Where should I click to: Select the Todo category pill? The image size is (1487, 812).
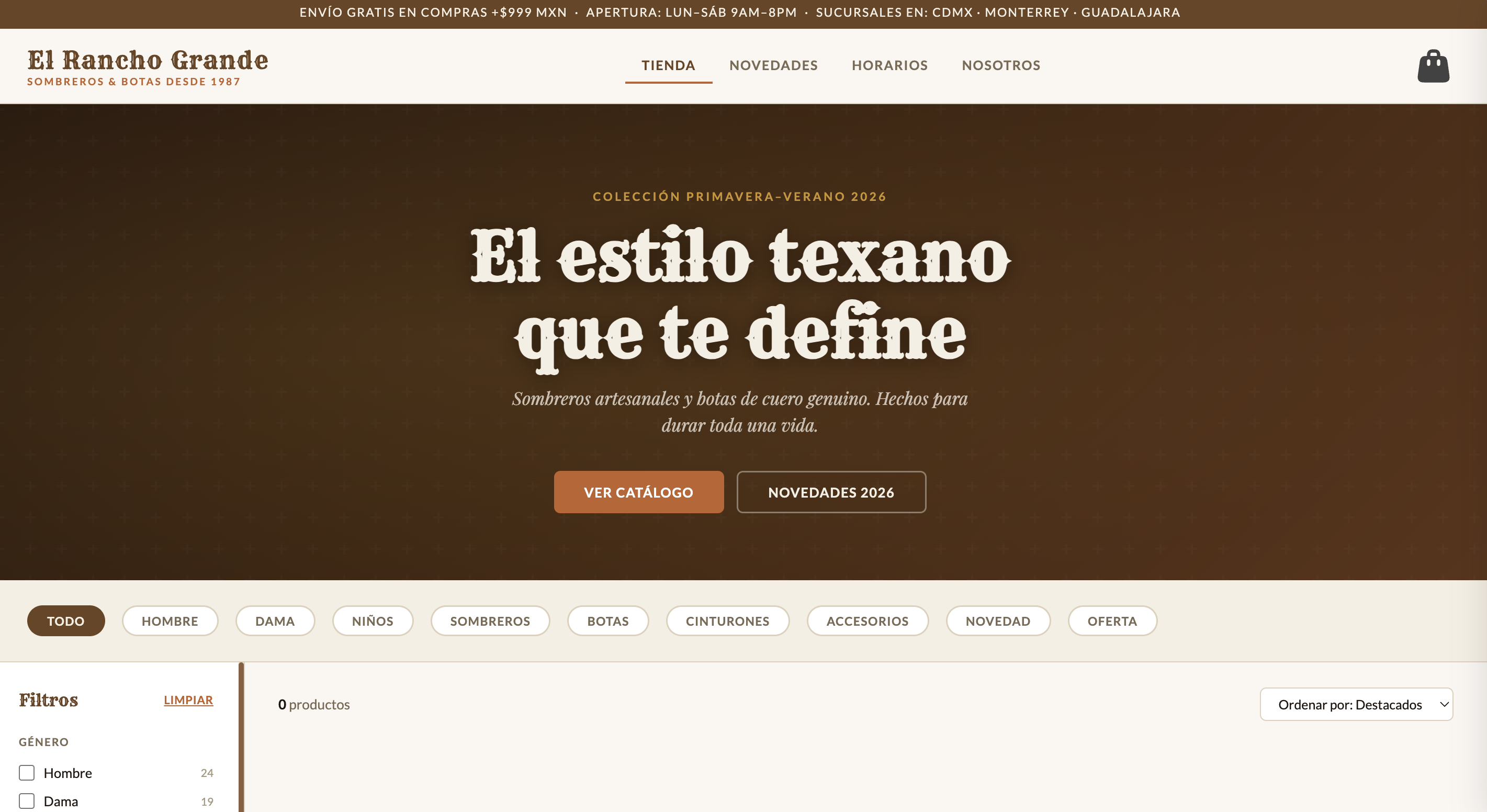(x=66, y=621)
